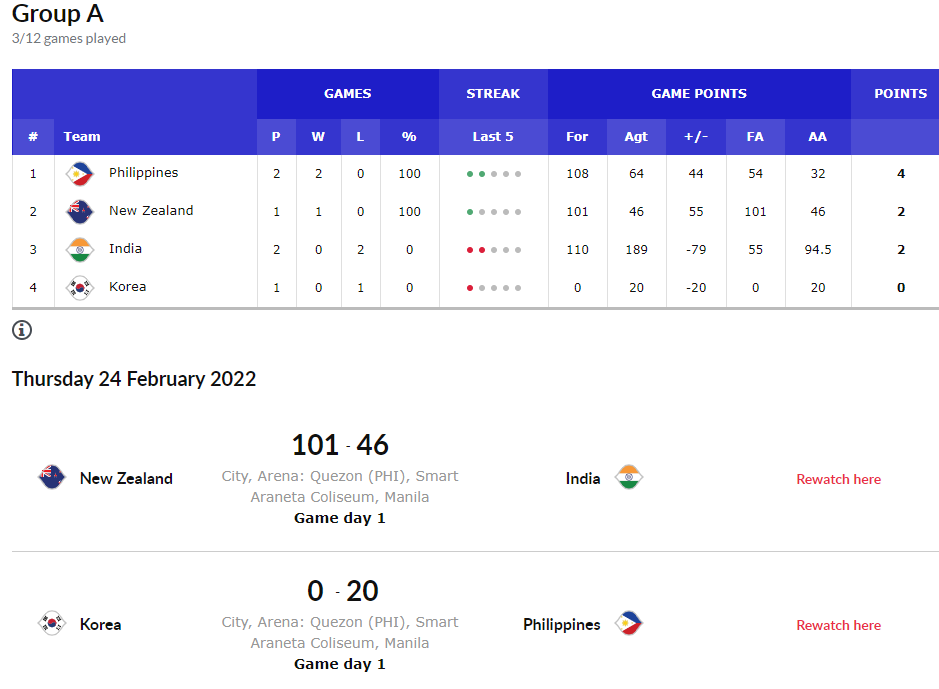
Task: Click India's 94.5 AA value
Action: [x=818, y=250]
